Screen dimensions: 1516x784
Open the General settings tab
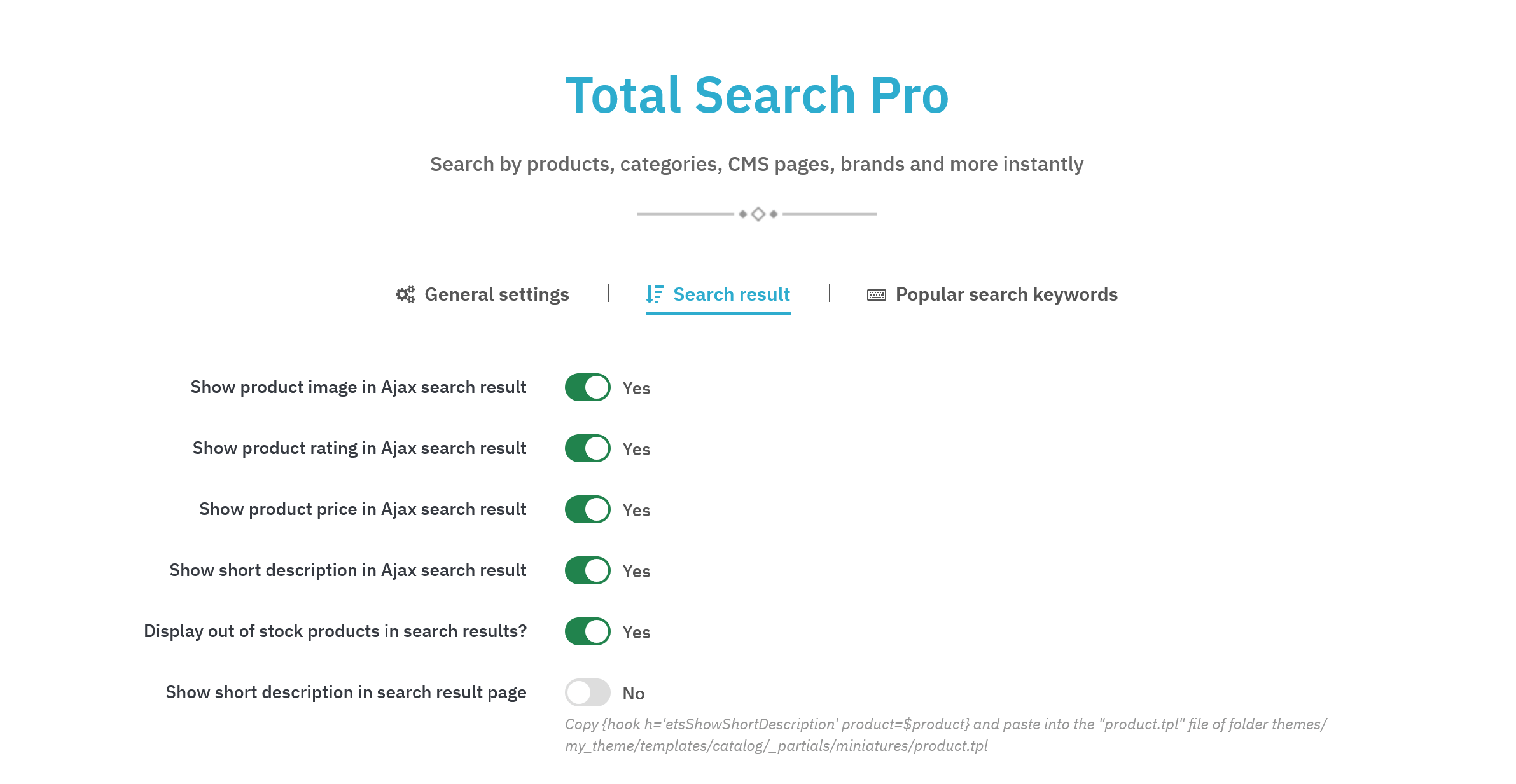pyautogui.click(x=482, y=294)
